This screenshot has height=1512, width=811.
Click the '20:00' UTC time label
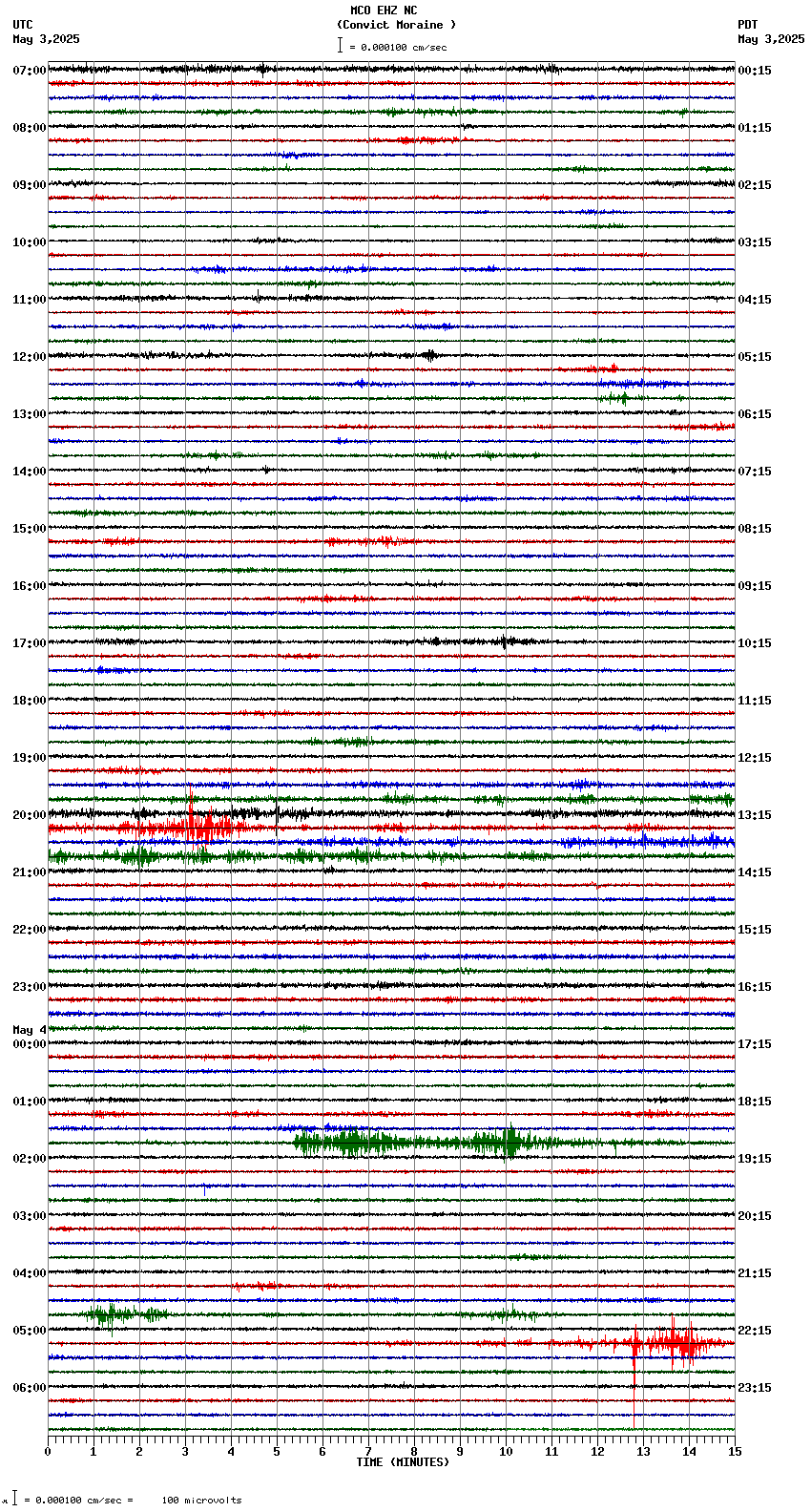click(30, 815)
